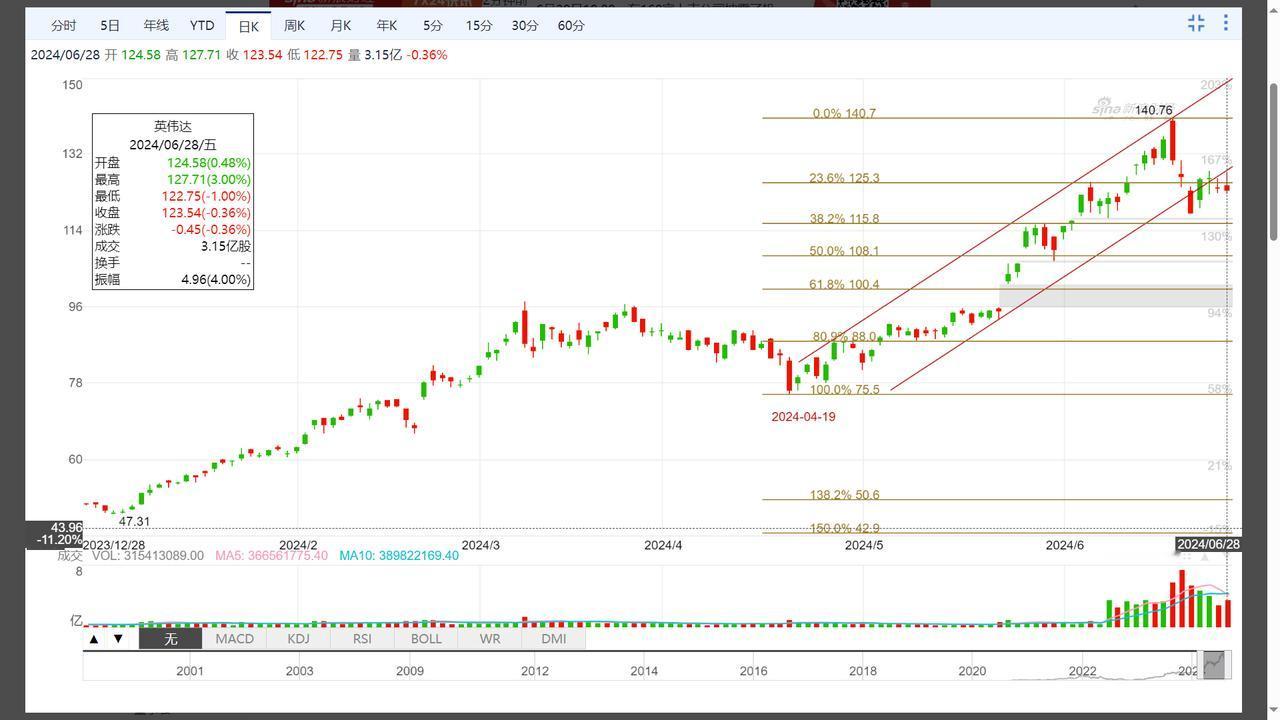Click the 150.0% 42.9 Fibonacci level label
This screenshot has height=720, width=1280.
click(x=844, y=528)
